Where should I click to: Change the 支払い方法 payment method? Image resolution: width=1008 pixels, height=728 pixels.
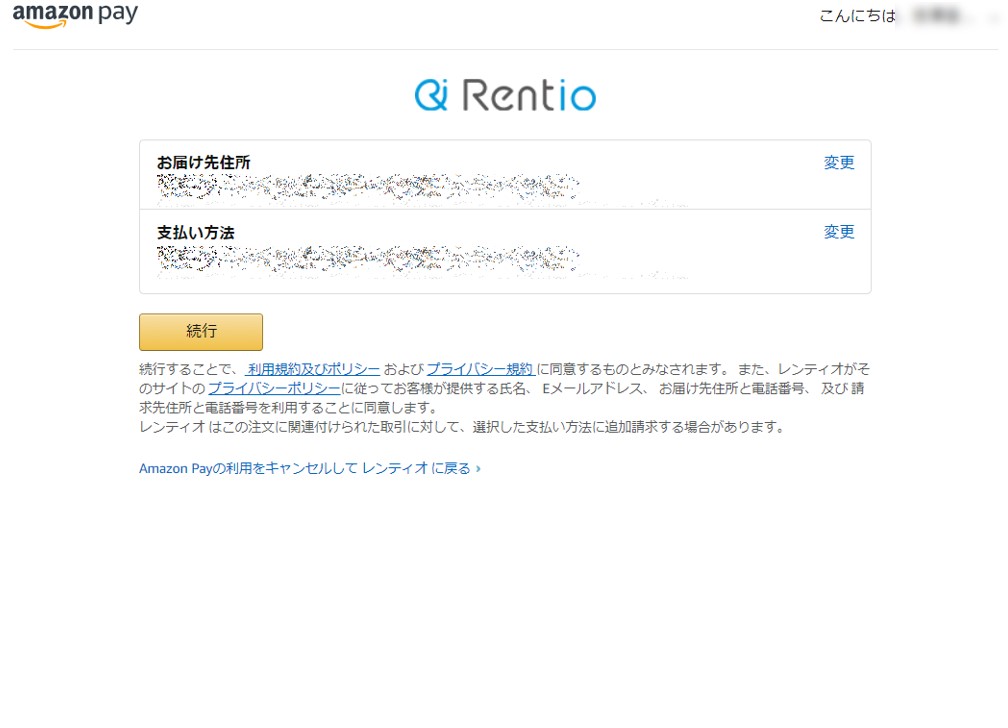(839, 232)
